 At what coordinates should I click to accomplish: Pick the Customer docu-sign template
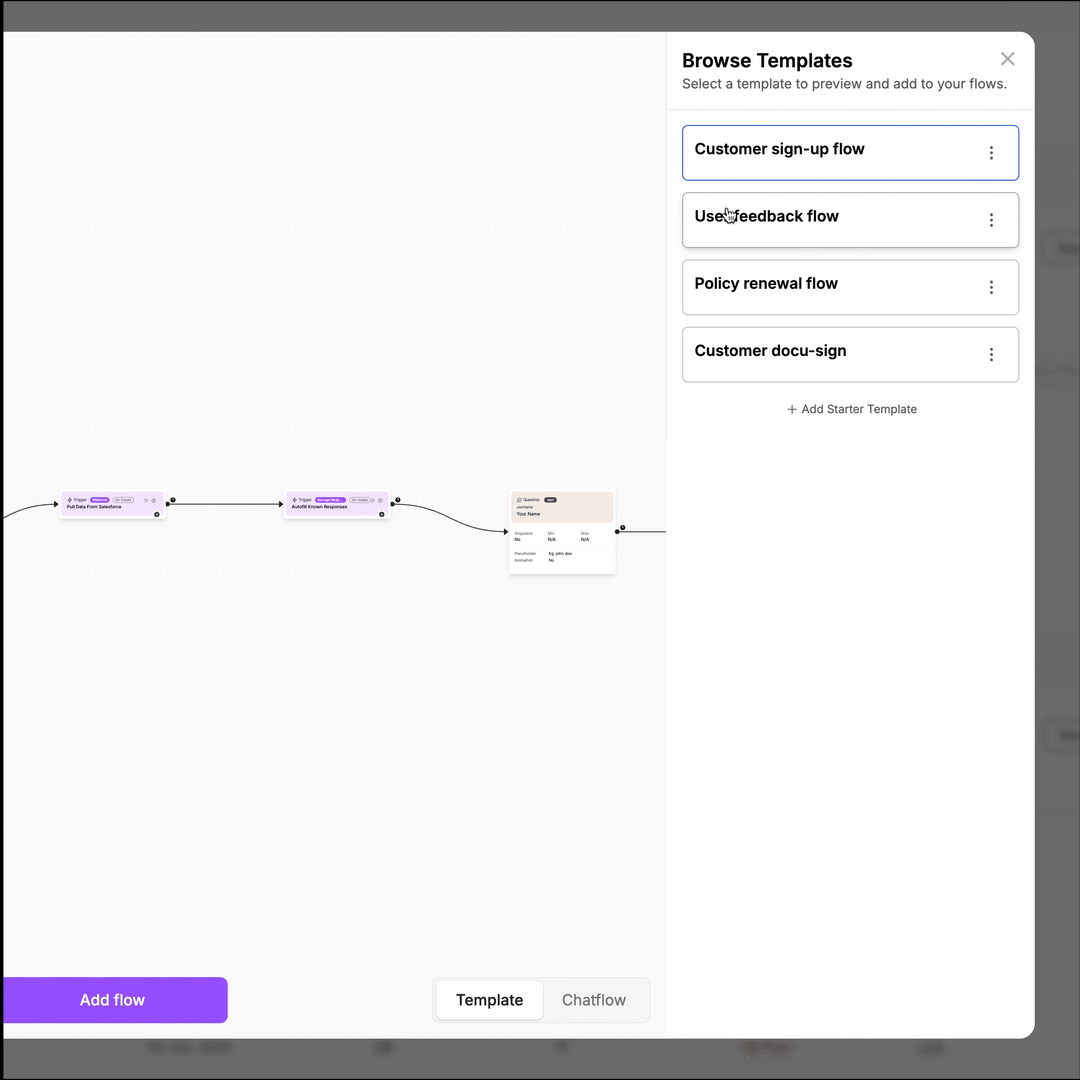(850, 355)
